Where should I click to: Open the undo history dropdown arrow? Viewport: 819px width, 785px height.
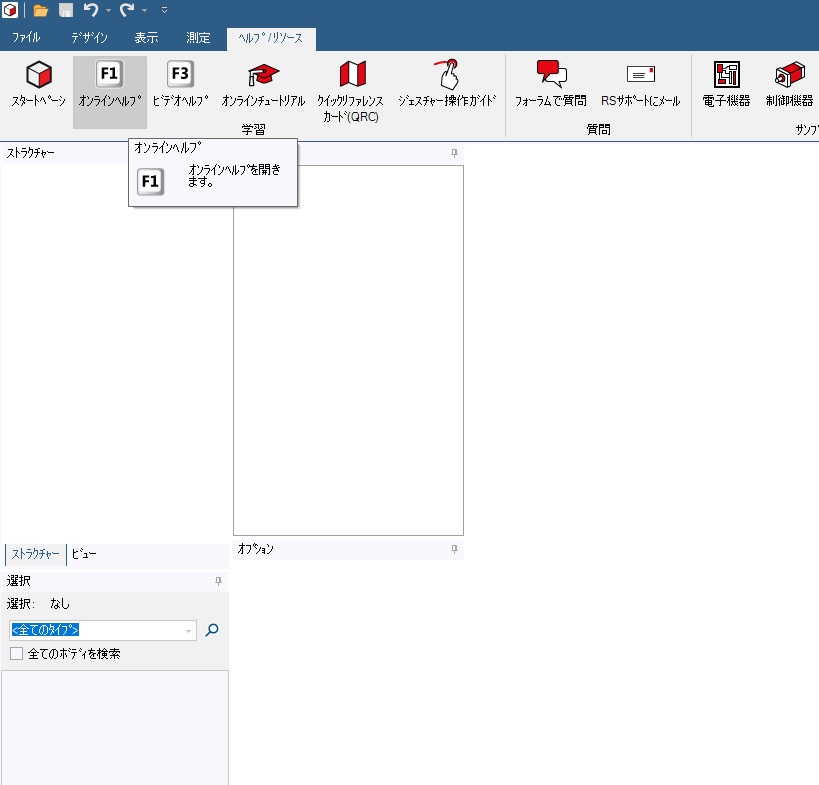[107, 10]
